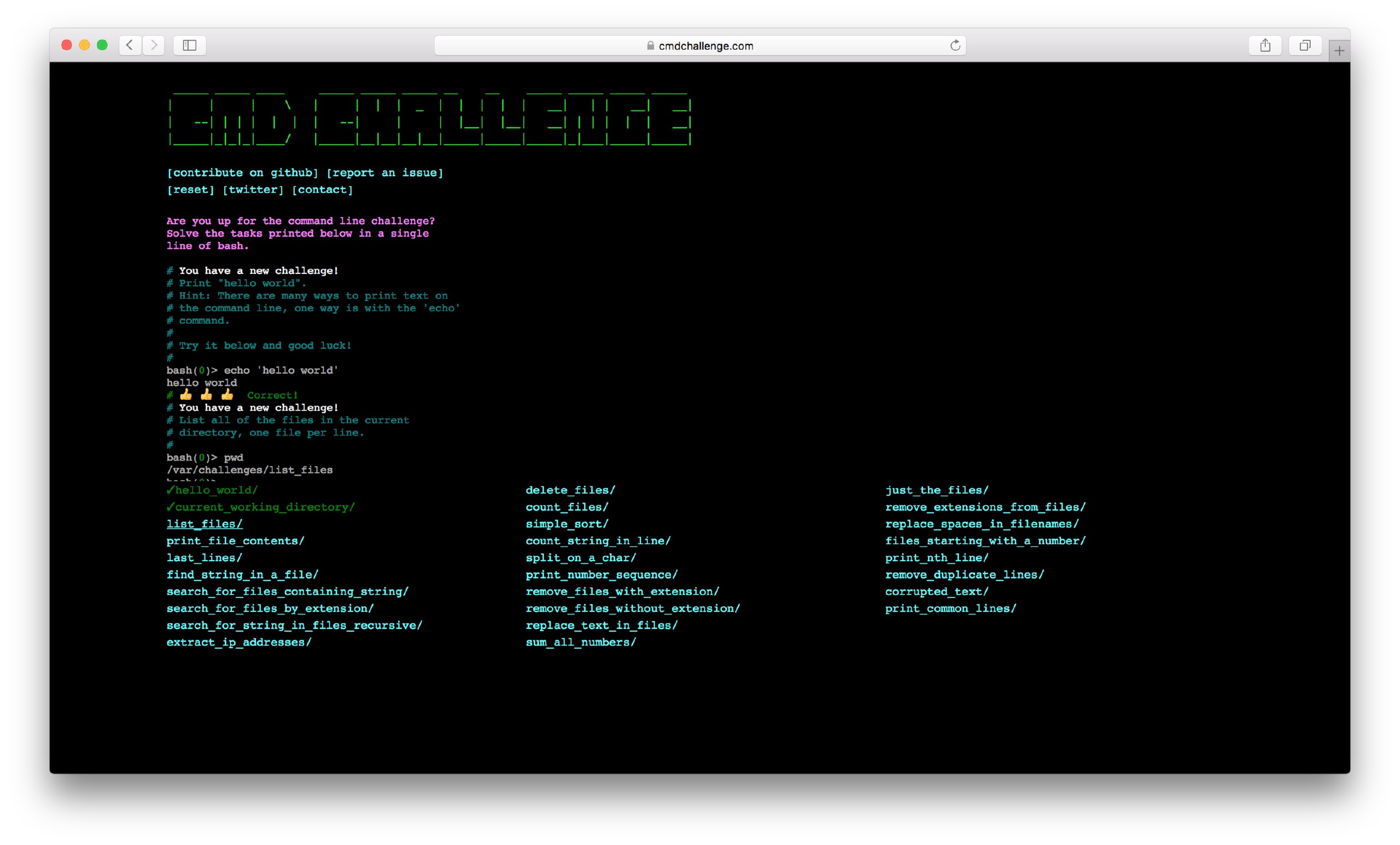Open count_string_in_line/ challenge
Viewport: 1400px width, 845px height.
coord(598,541)
